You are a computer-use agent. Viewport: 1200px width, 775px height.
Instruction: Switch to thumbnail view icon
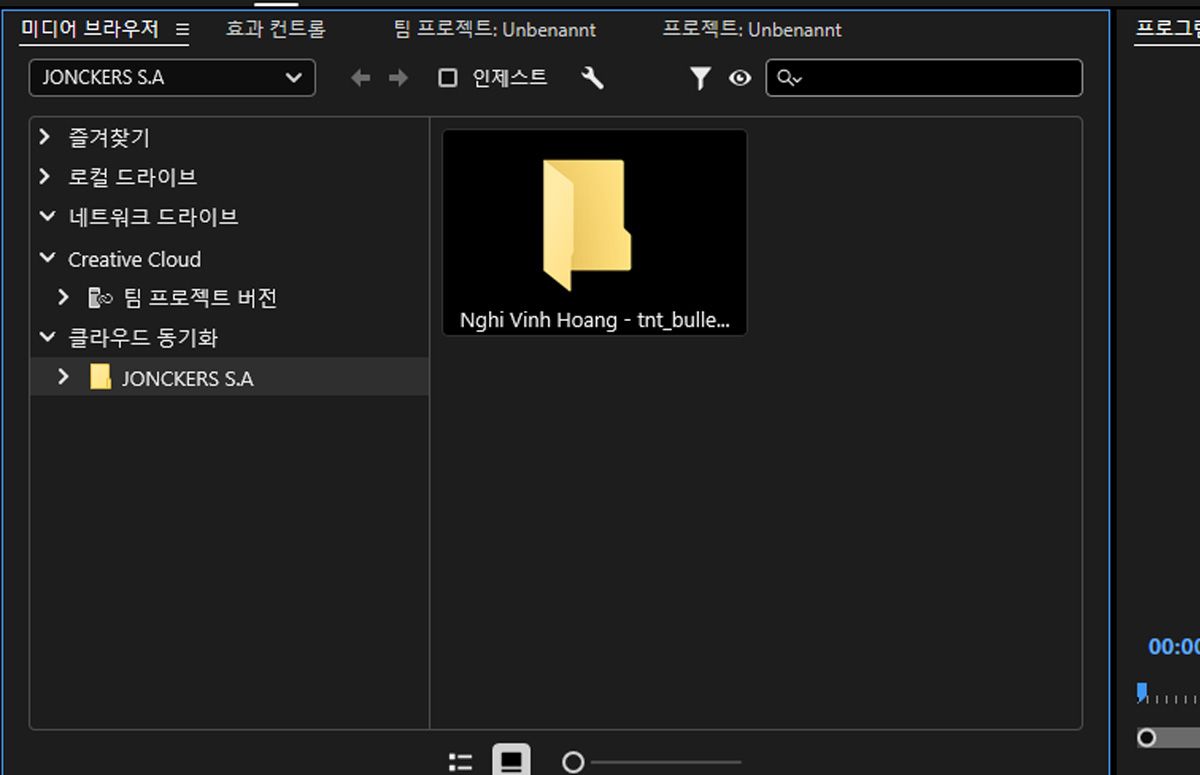point(511,761)
